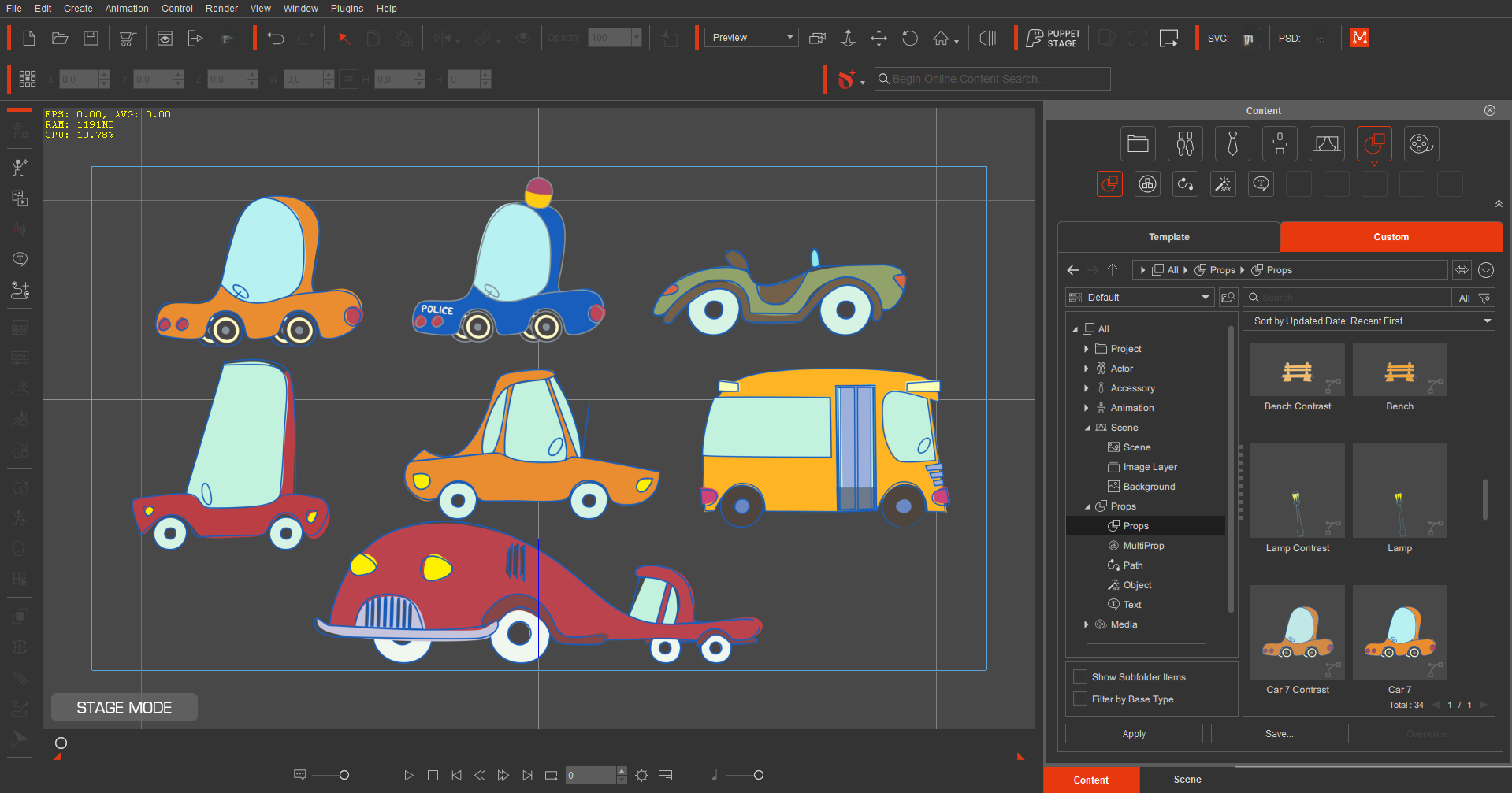Select the MultiProp content type icon
The height and width of the screenshot is (793, 1512).
[x=1147, y=183]
